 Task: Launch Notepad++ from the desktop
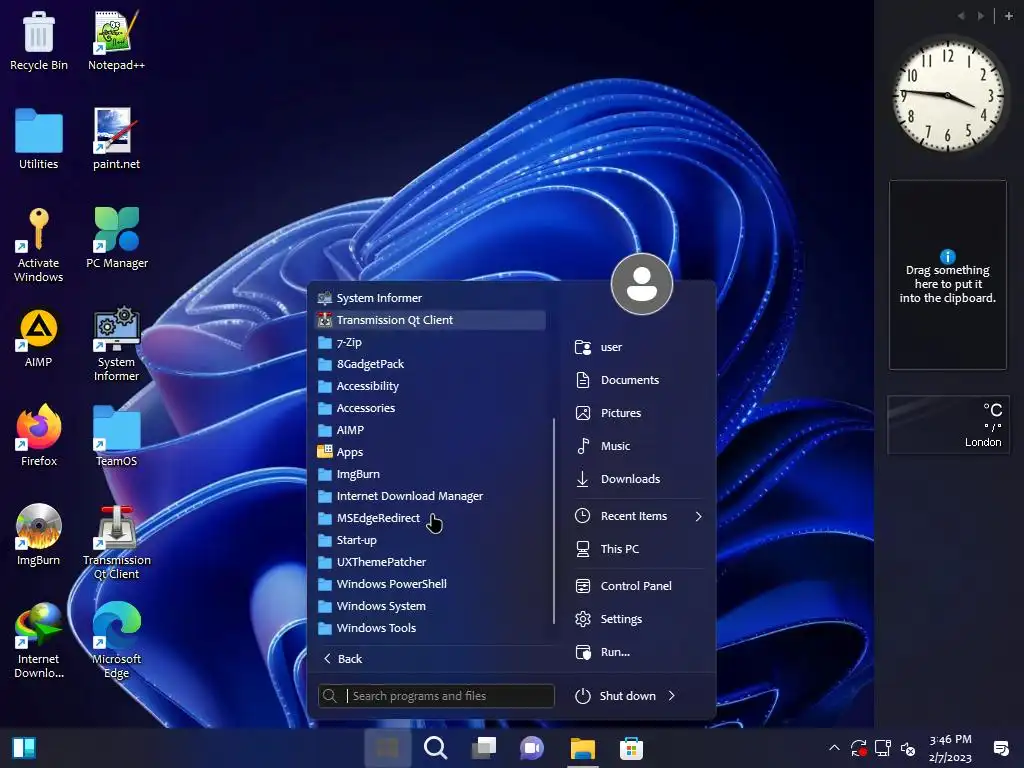(x=116, y=41)
